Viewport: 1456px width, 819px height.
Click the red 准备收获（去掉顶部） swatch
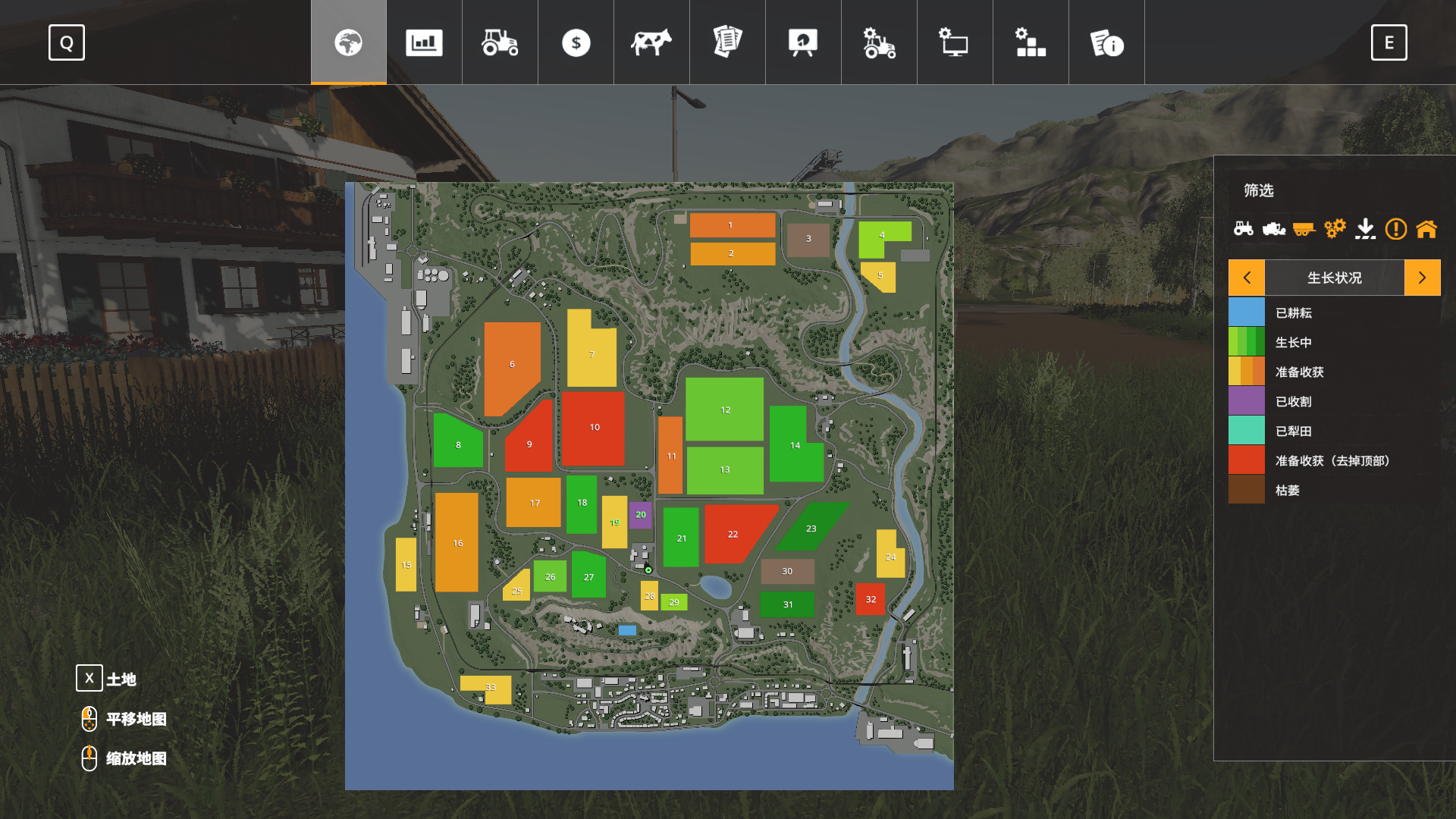(1247, 460)
